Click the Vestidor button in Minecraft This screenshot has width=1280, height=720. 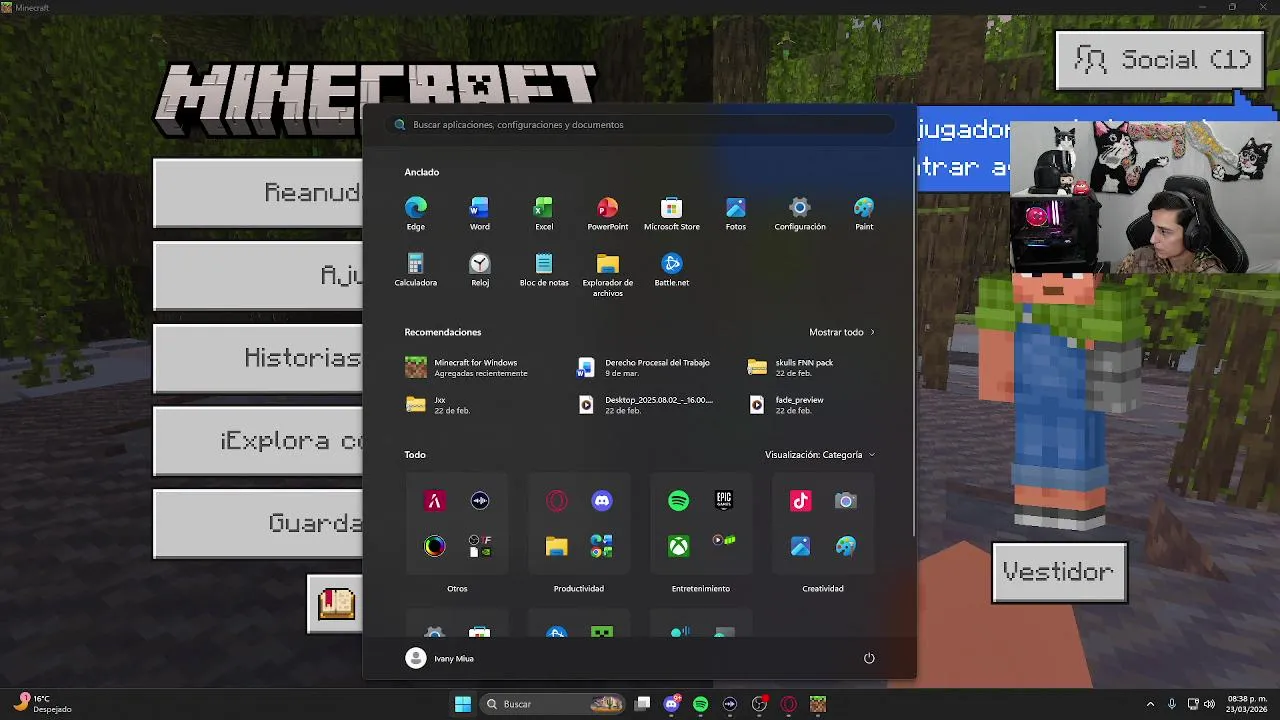(x=1059, y=573)
